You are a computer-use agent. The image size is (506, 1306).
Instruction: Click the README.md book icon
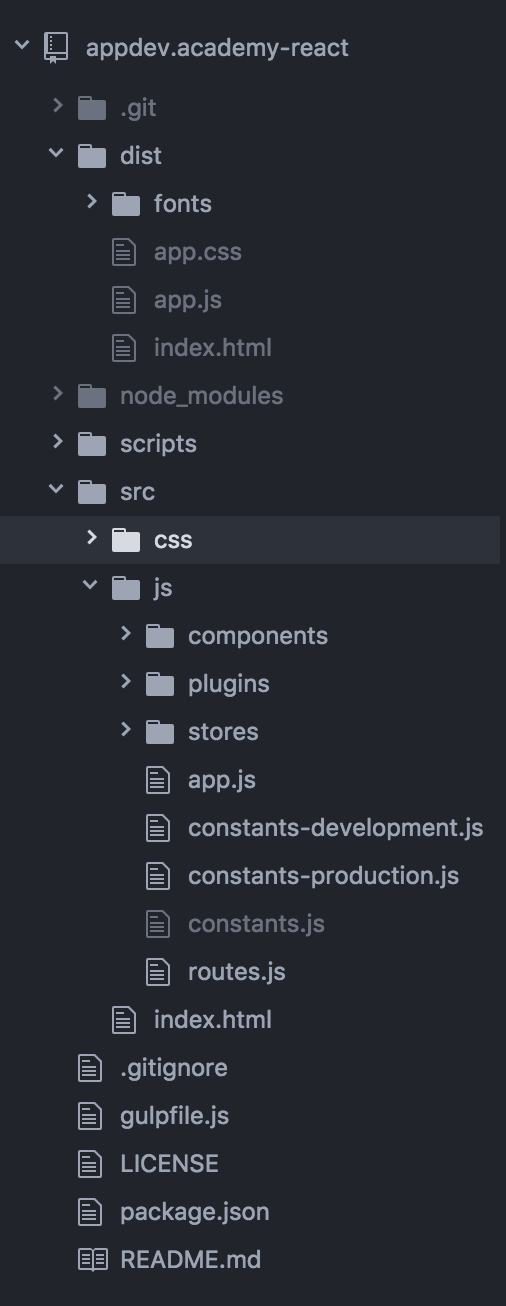coord(92,1259)
